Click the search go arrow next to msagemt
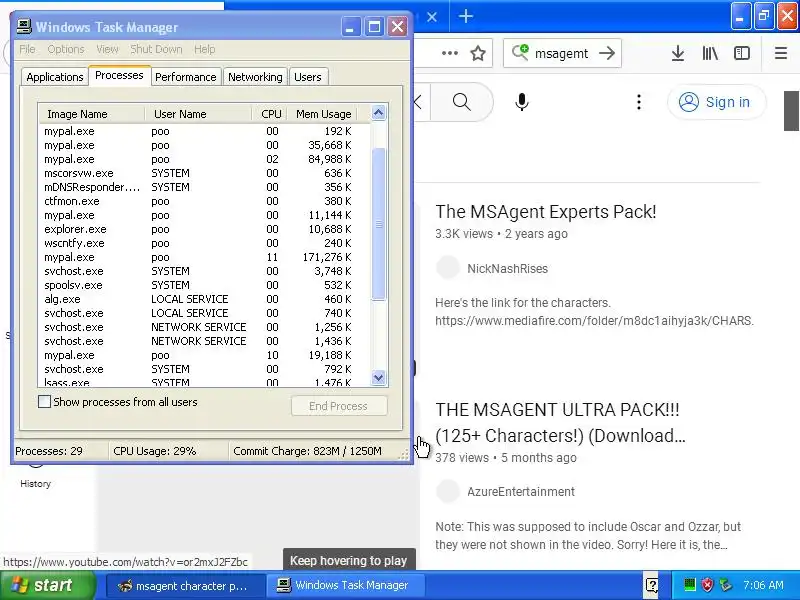The image size is (800, 600). 607,53
